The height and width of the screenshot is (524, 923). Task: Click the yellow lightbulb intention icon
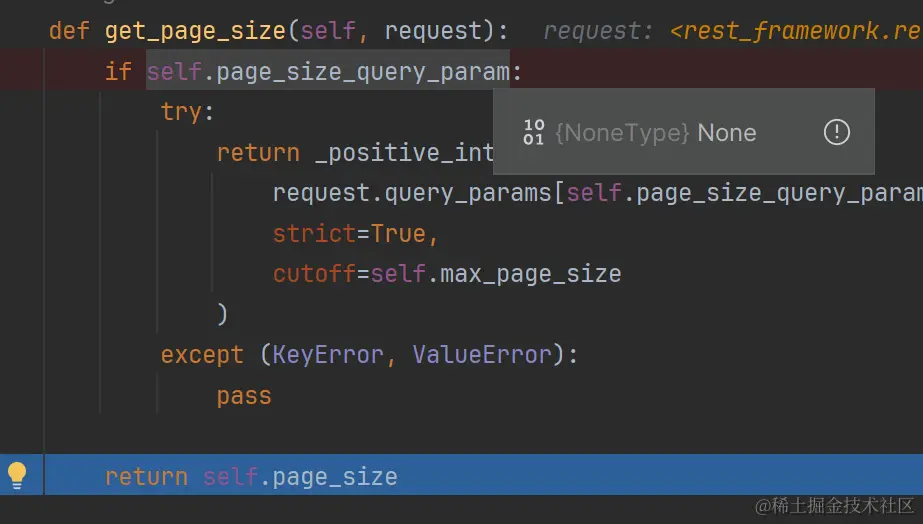(x=16, y=475)
